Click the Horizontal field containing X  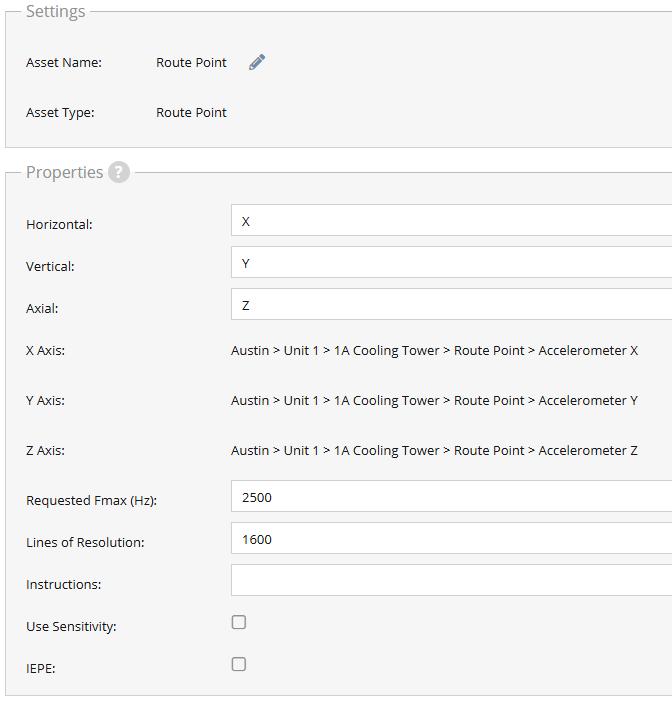[451, 220]
